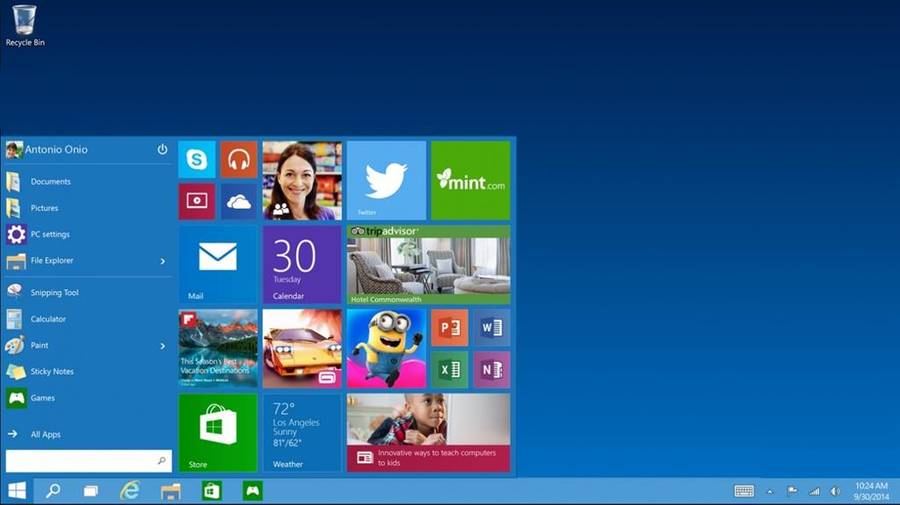Image resolution: width=900 pixels, height=505 pixels.
Task: Expand the Paint jump list arrow
Action: 163,346
